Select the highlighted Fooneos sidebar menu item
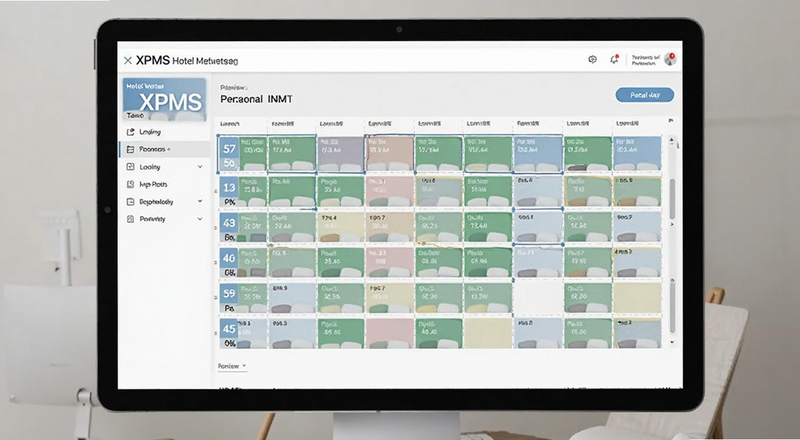 point(164,149)
